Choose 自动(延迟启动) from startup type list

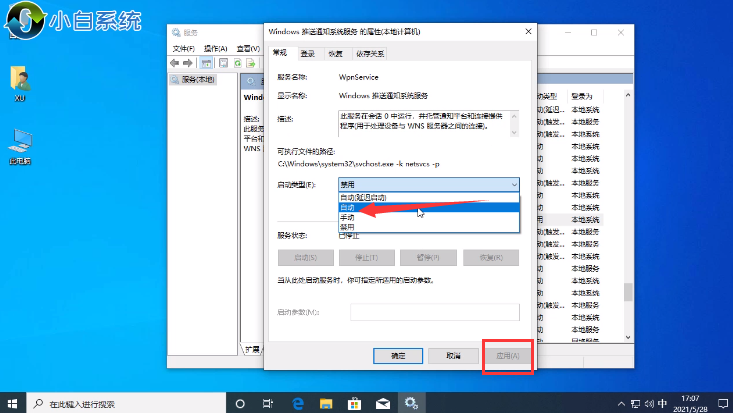coord(429,197)
